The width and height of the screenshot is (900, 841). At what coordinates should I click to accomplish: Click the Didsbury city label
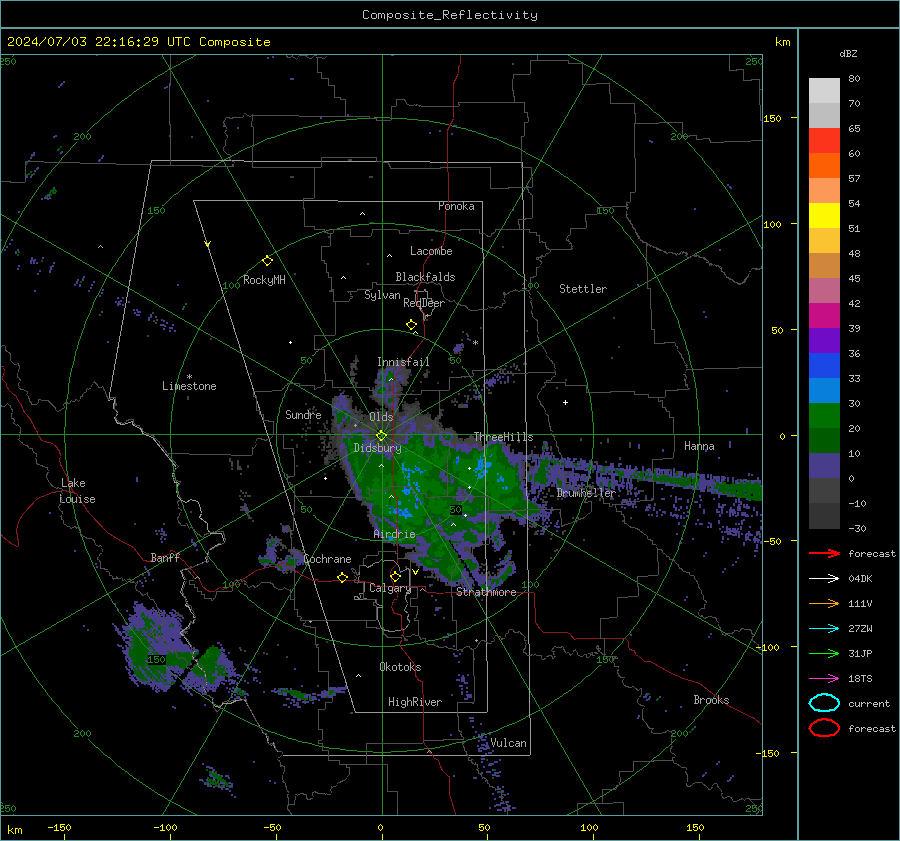coord(377,448)
